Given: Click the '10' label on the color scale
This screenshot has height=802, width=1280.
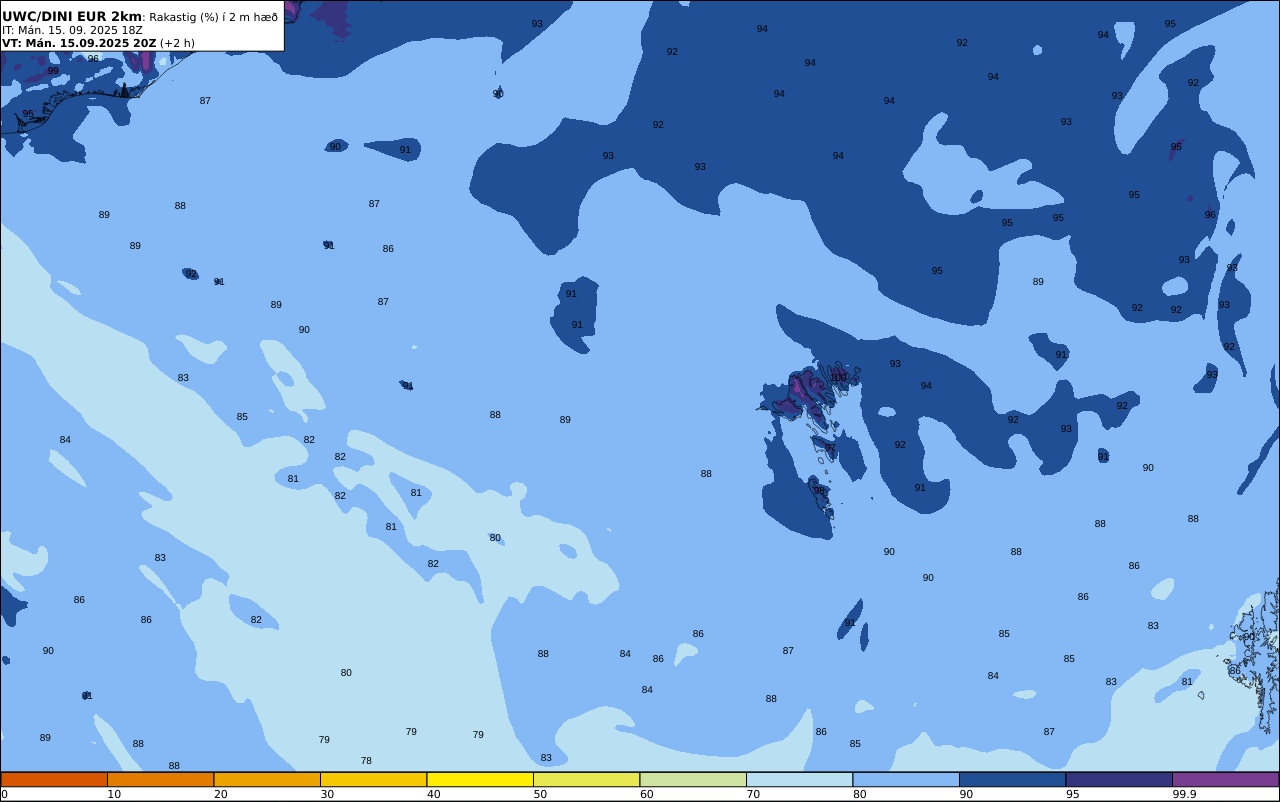Looking at the screenshot, I should (114, 794).
